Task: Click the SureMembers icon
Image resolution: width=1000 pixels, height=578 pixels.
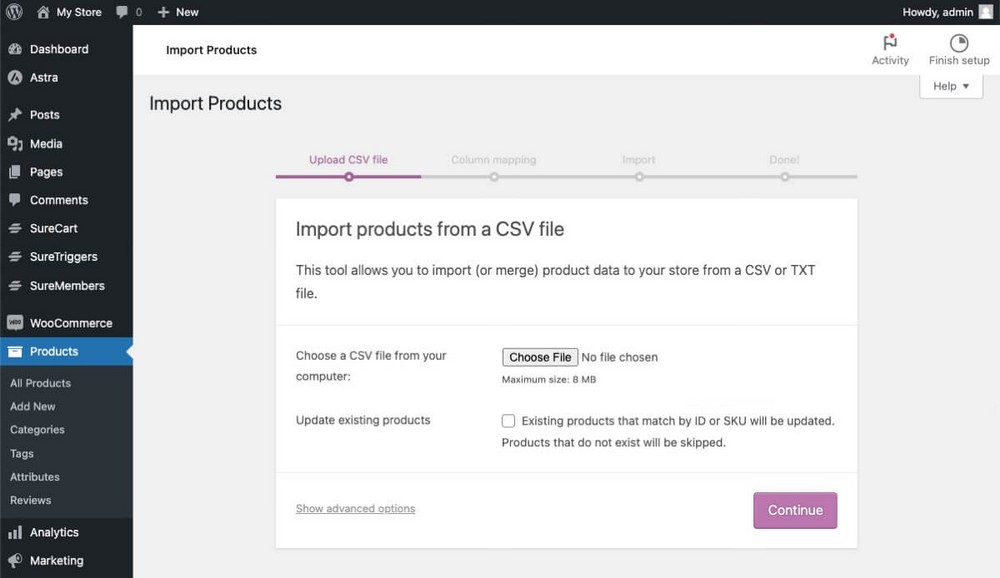Action: pos(15,286)
